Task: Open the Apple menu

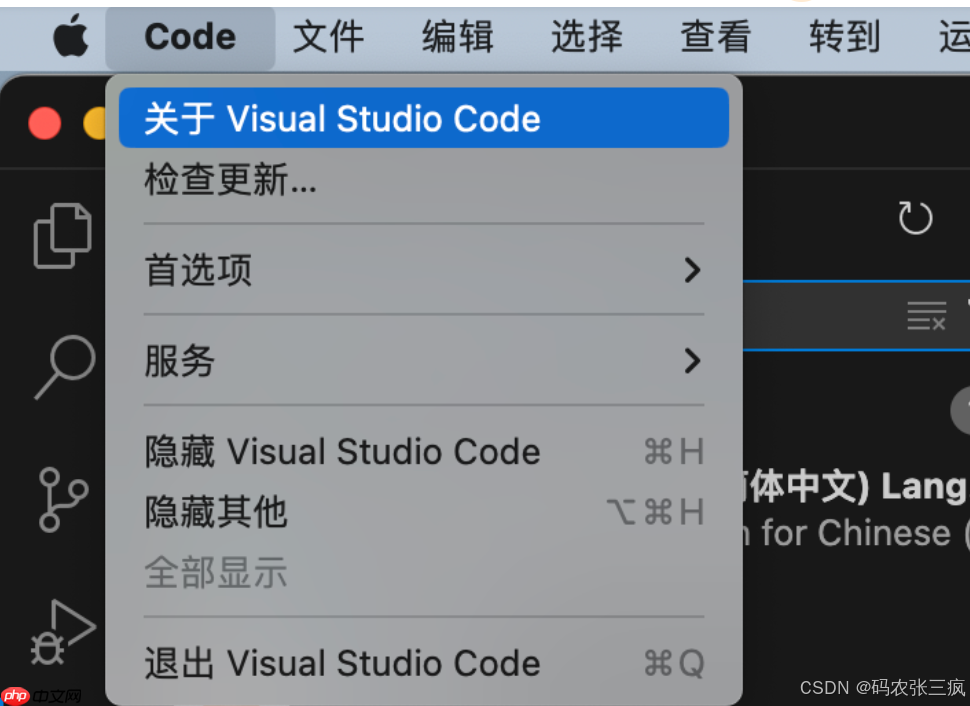Action: (x=70, y=37)
